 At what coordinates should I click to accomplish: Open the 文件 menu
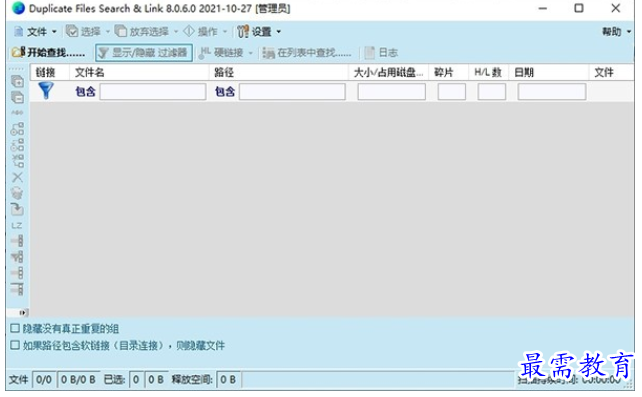(x=36, y=32)
